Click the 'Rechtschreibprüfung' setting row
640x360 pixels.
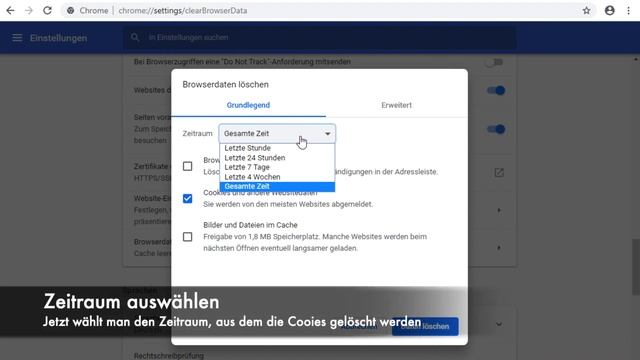[169, 356]
